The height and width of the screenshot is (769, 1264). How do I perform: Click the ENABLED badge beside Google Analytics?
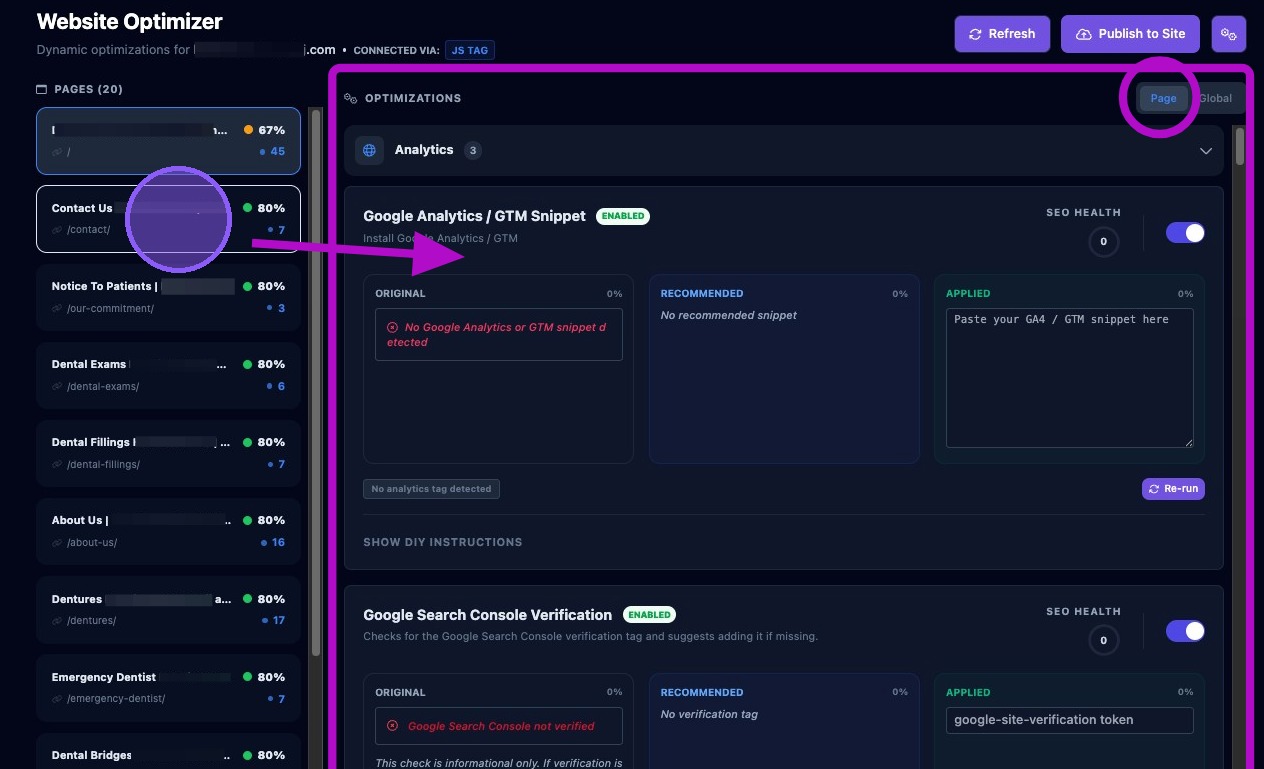tap(623, 216)
